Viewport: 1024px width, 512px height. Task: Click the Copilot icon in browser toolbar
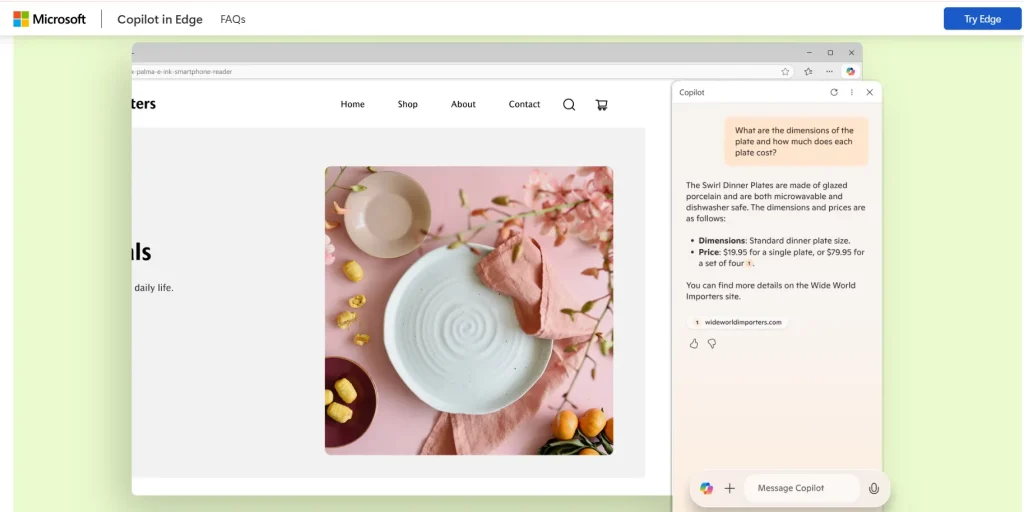point(850,72)
